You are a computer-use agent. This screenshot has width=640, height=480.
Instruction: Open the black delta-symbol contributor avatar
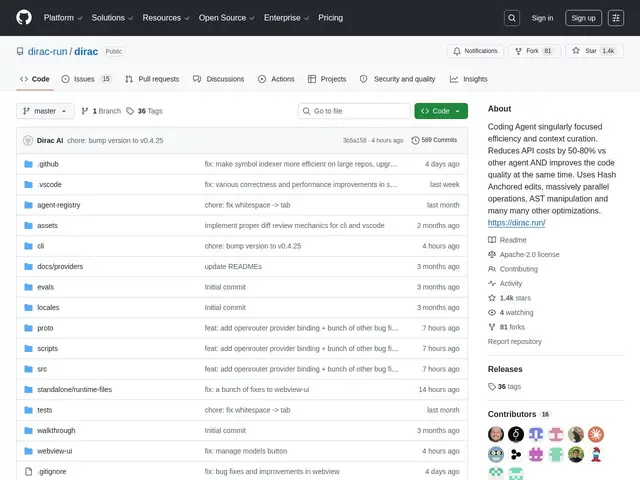[x=516, y=434]
